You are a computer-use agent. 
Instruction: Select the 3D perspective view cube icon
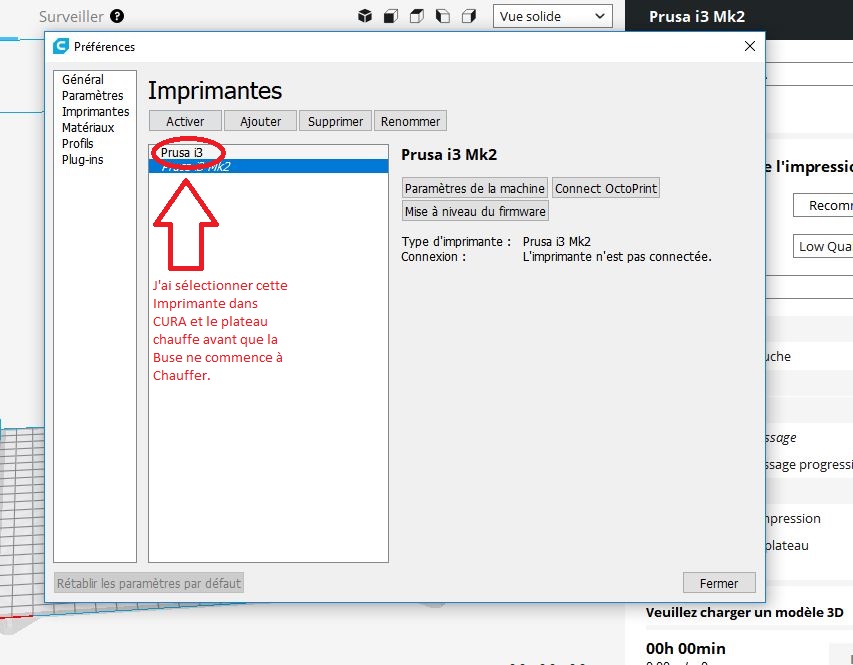pos(365,16)
